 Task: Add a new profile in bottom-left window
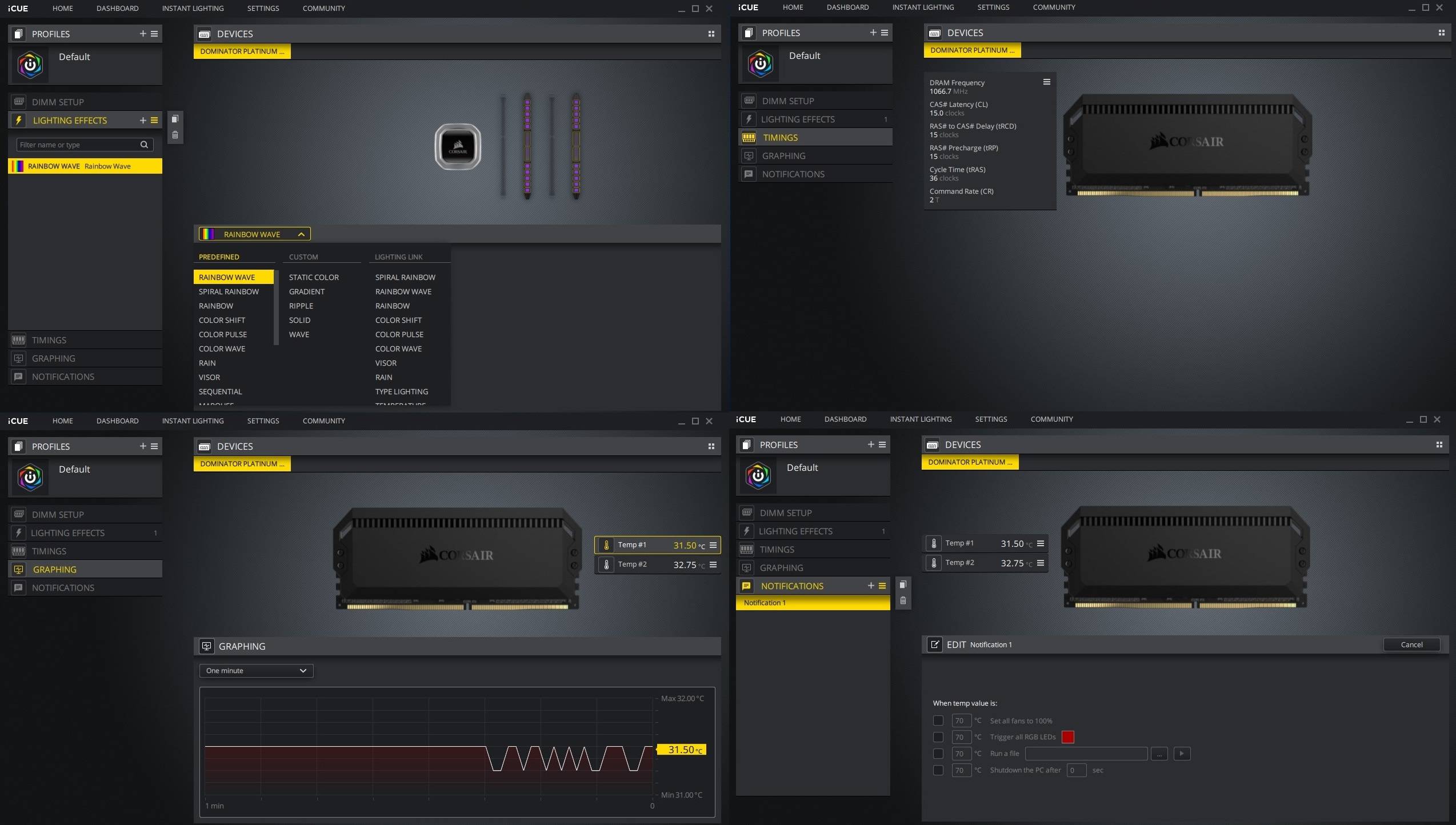143,446
